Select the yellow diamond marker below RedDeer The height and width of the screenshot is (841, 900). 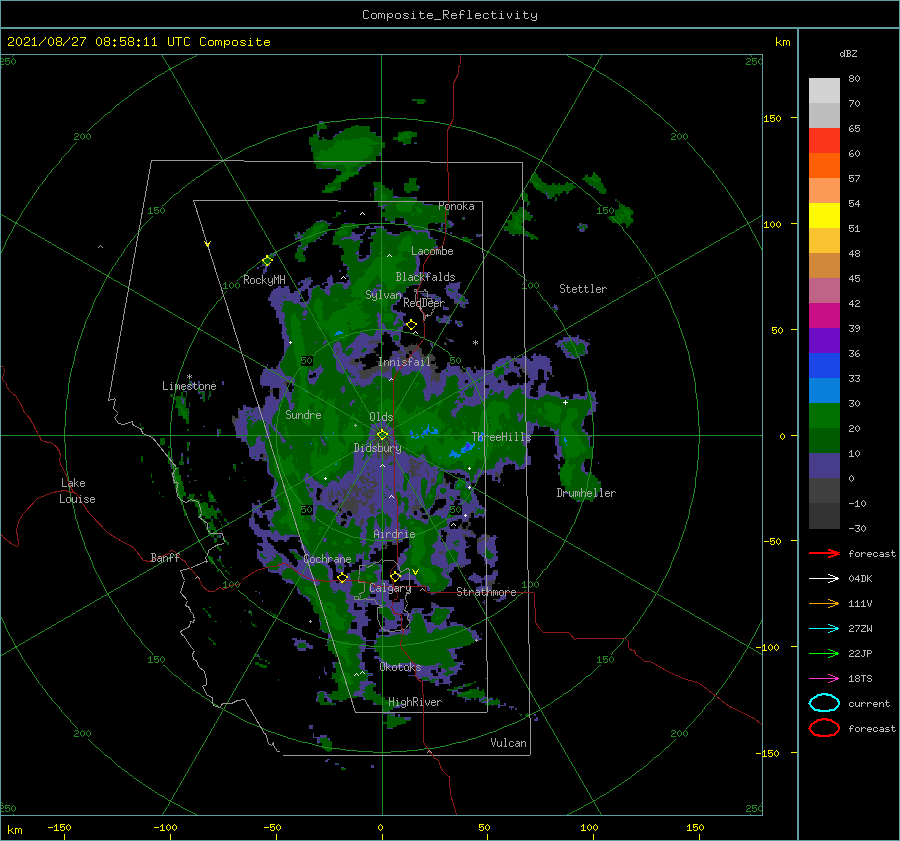(411, 325)
